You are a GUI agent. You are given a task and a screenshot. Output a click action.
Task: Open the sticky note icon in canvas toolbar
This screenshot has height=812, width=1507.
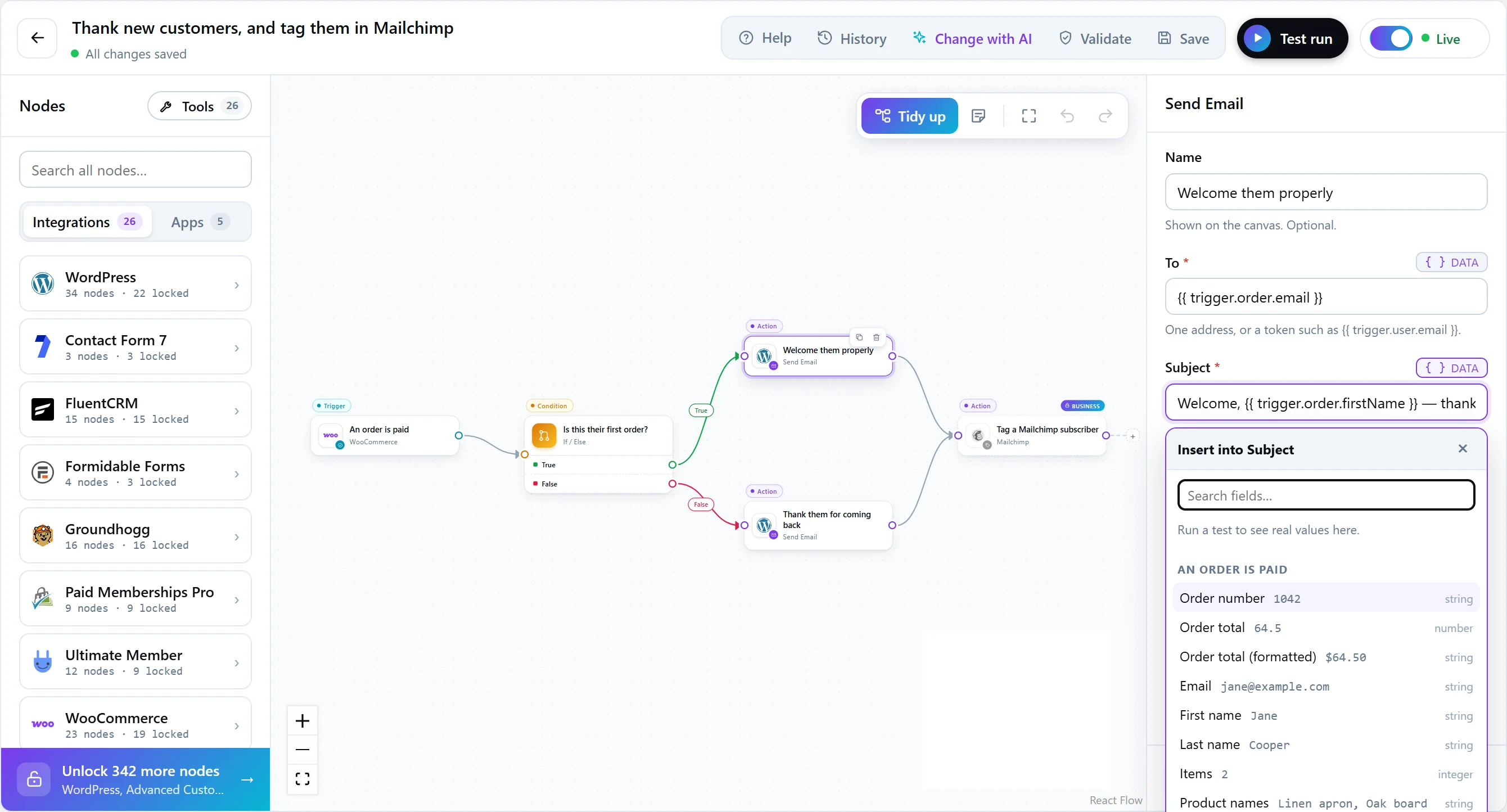[x=978, y=116]
